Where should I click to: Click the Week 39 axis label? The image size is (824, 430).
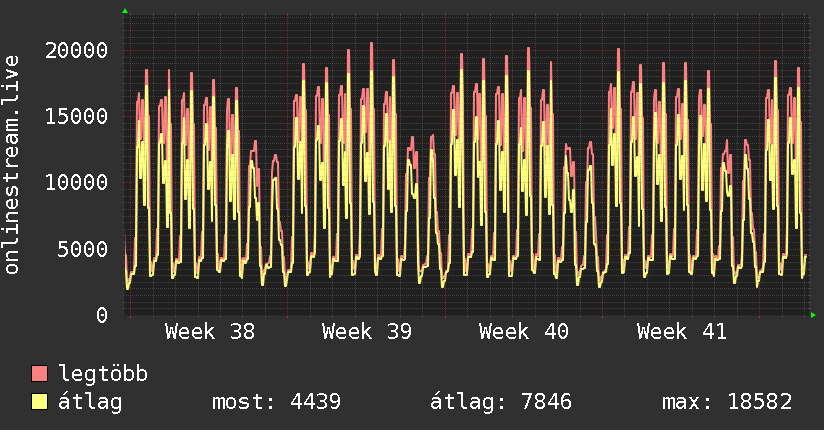point(367,332)
